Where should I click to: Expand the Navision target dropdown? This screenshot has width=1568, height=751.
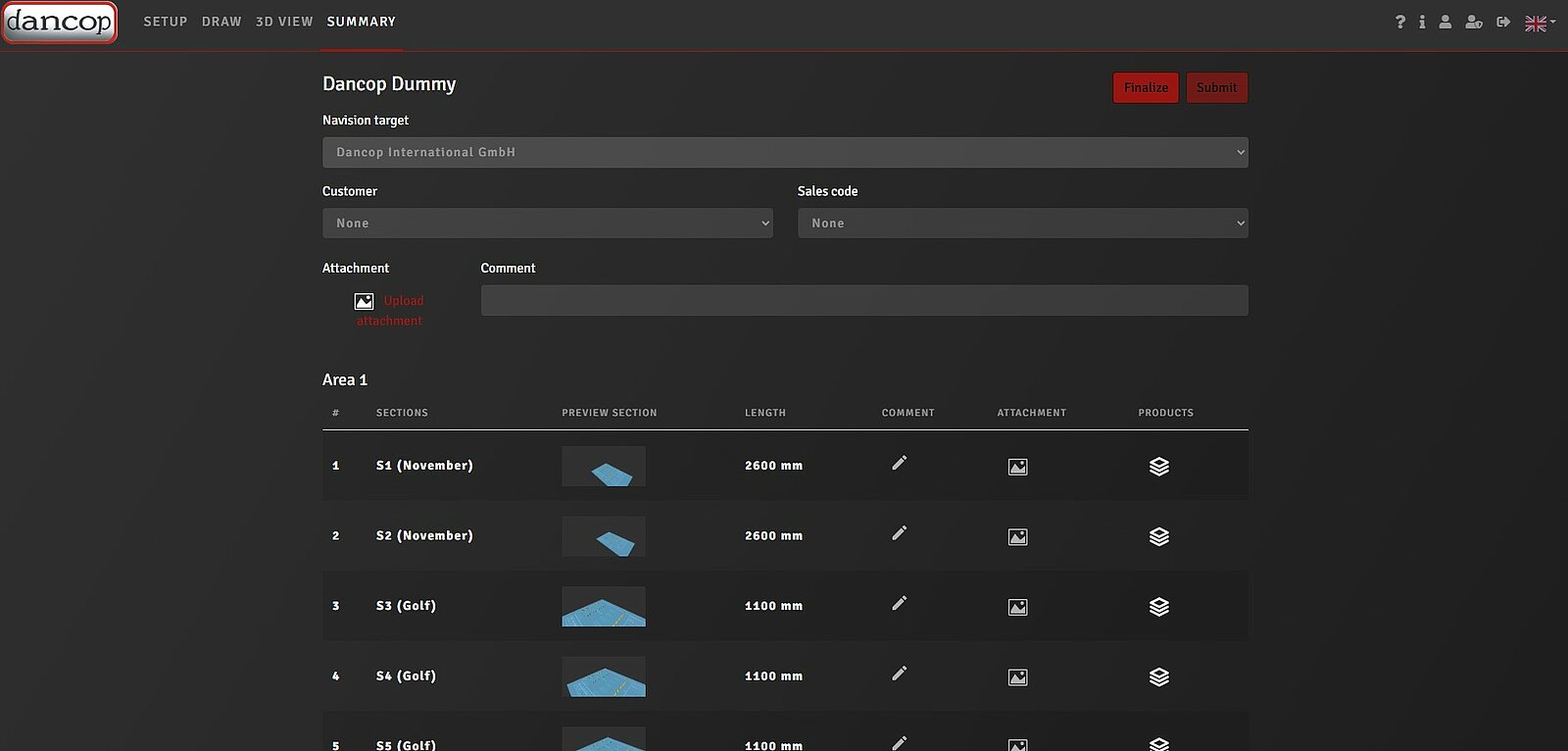click(x=784, y=152)
